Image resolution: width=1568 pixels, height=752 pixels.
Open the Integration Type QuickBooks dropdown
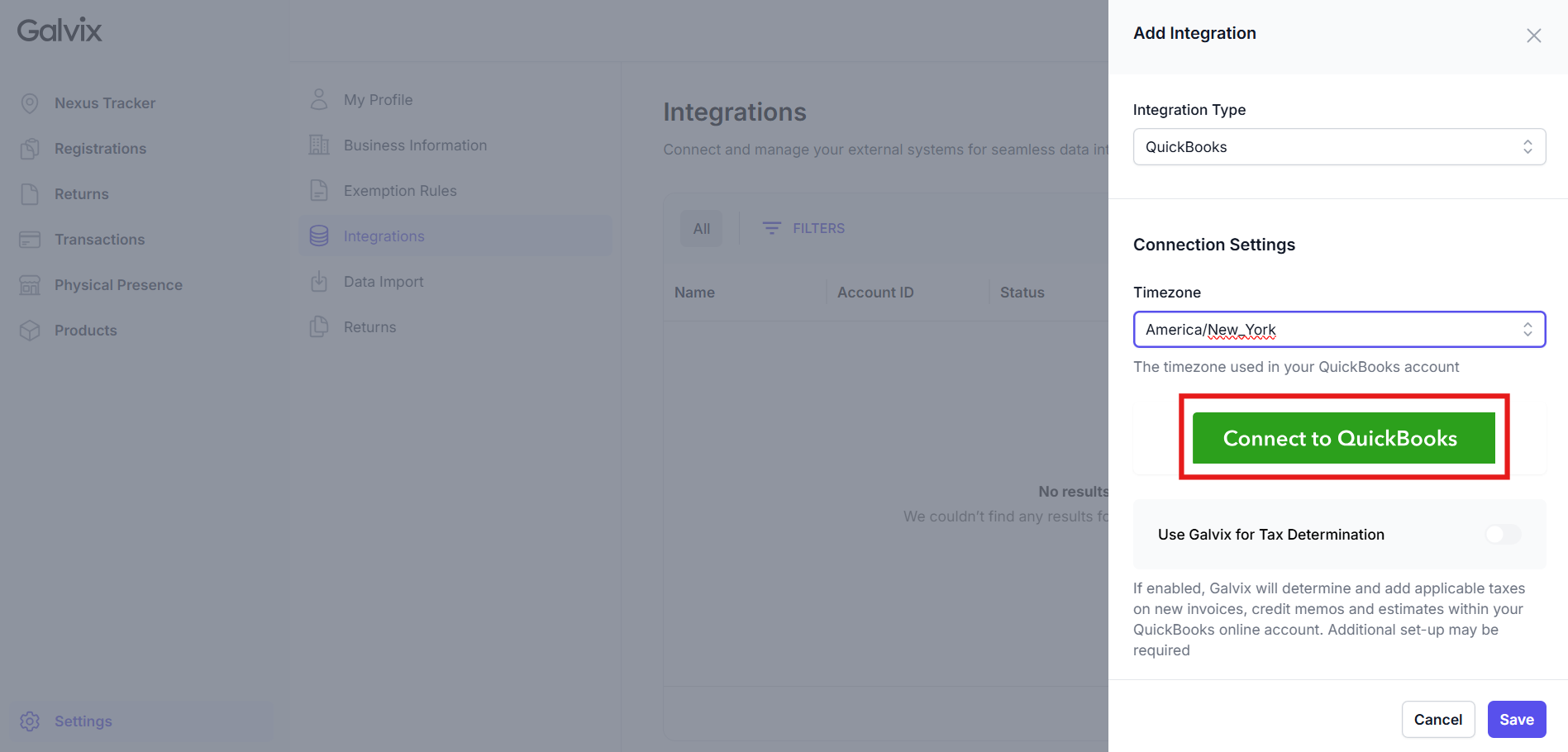(x=1339, y=147)
